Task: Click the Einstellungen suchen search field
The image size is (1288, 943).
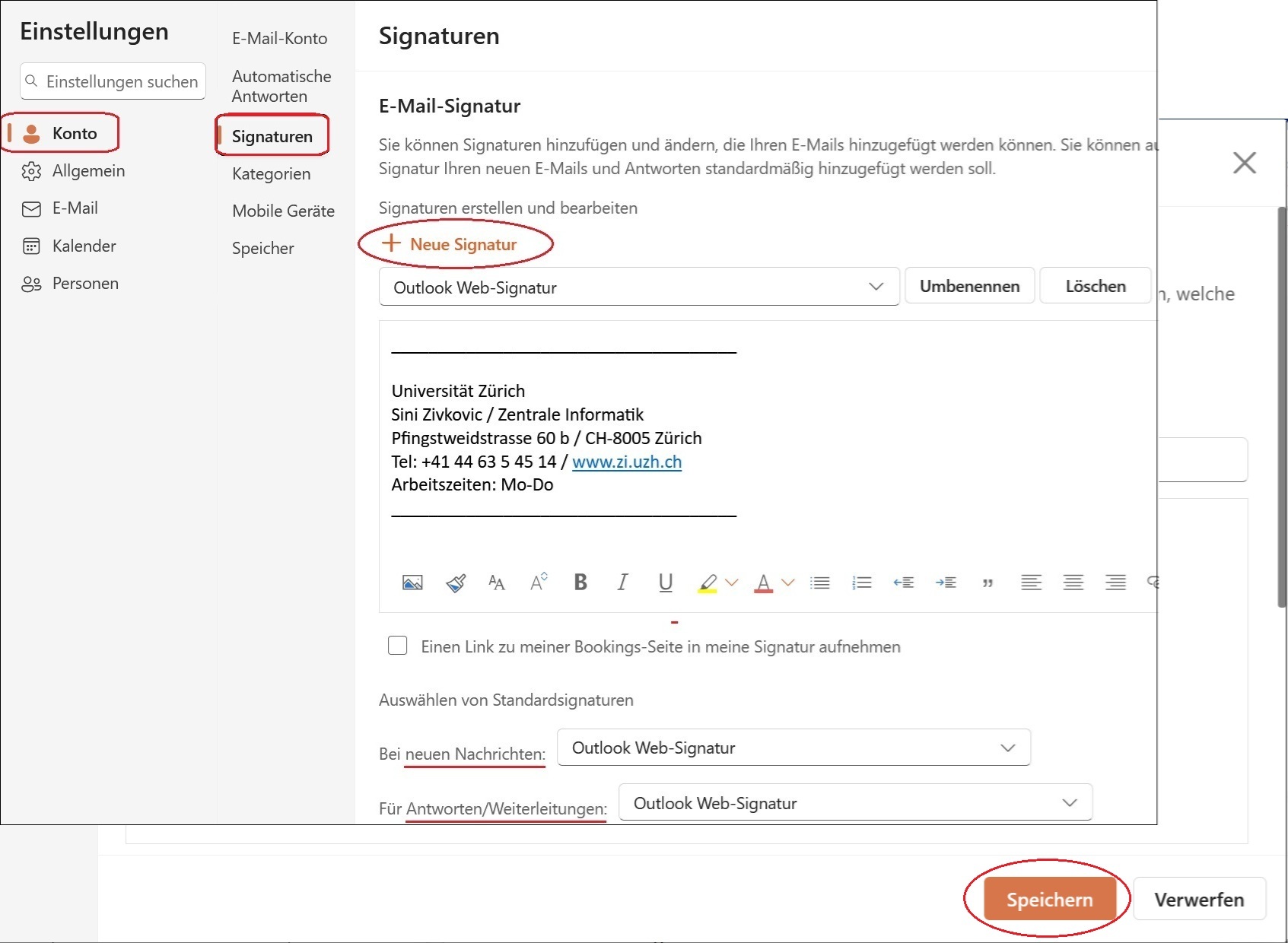Action: (113, 81)
